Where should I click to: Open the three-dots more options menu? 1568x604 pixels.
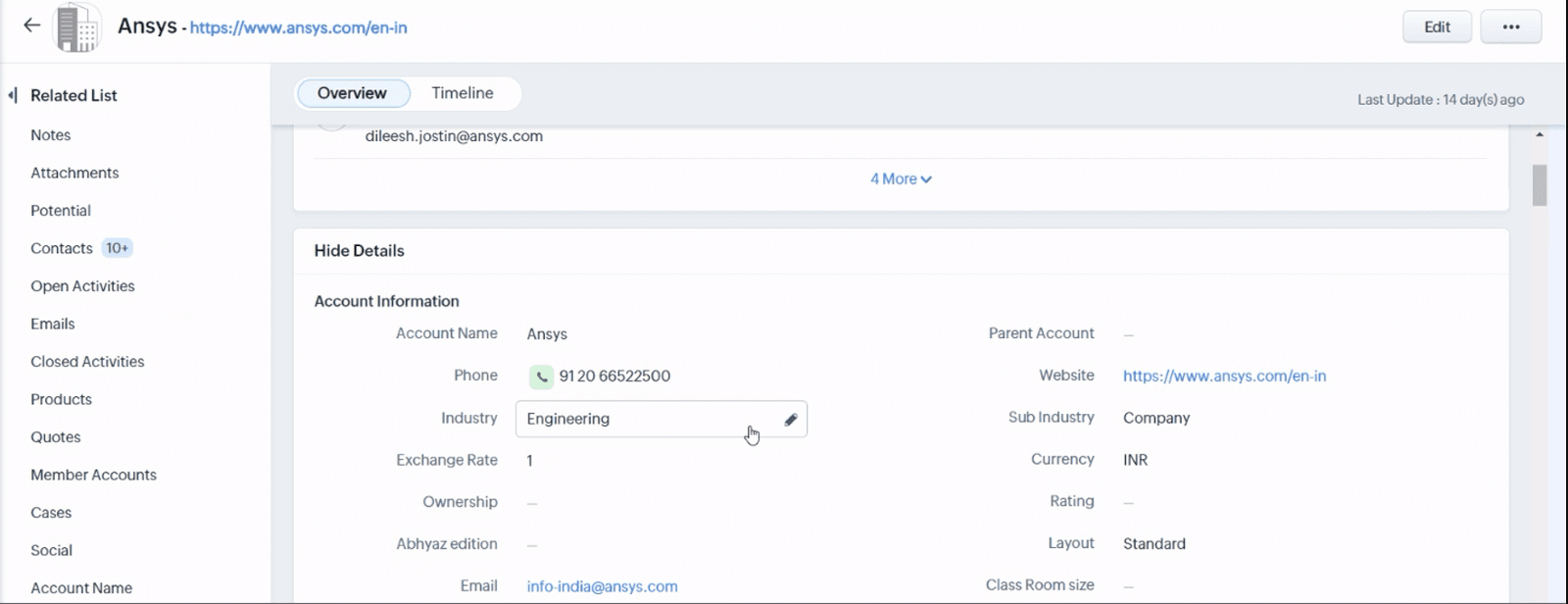pos(1511,26)
